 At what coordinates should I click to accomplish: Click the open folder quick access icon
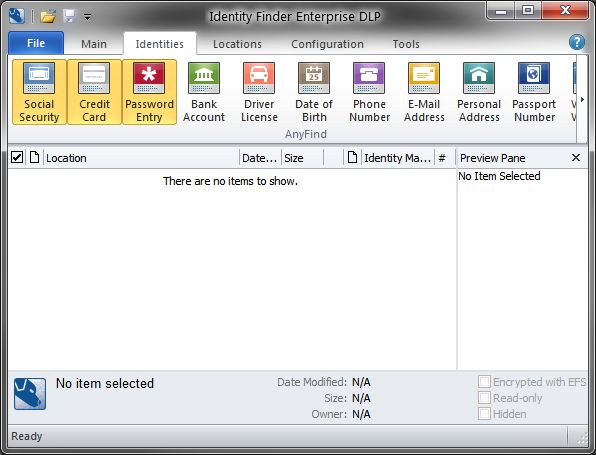point(48,16)
